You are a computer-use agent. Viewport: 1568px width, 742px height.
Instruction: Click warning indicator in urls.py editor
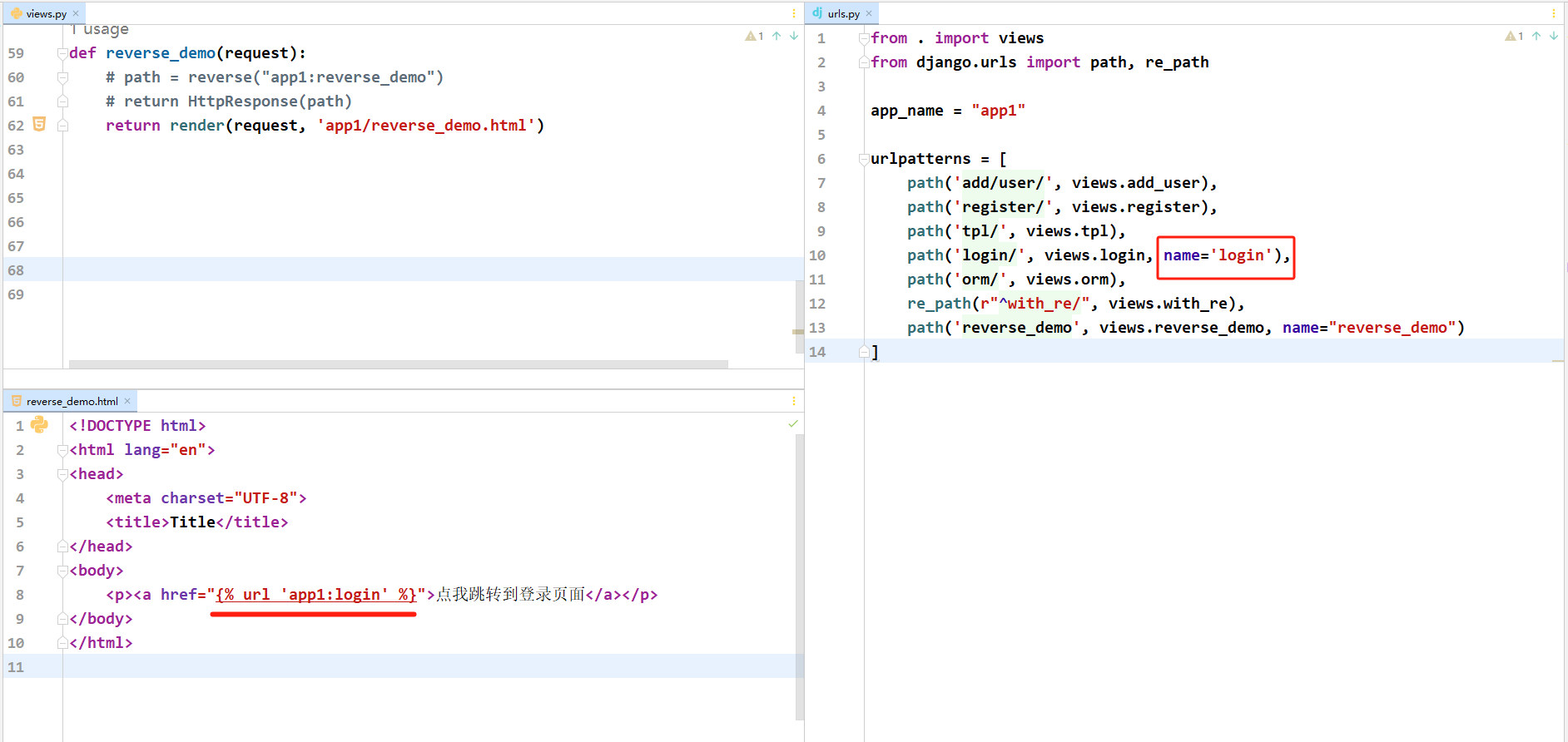coord(1514,36)
